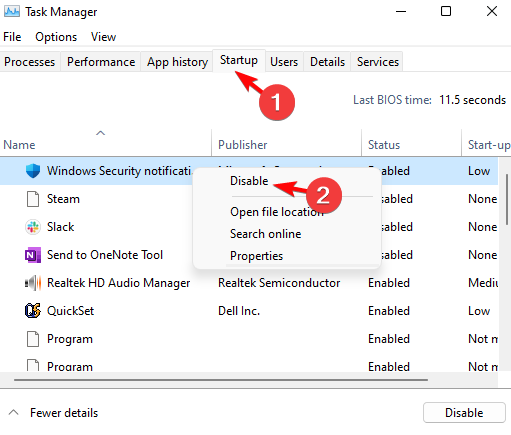Choose Disable from the context menu
Screen dimensions: 511x435
(x=249, y=181)
